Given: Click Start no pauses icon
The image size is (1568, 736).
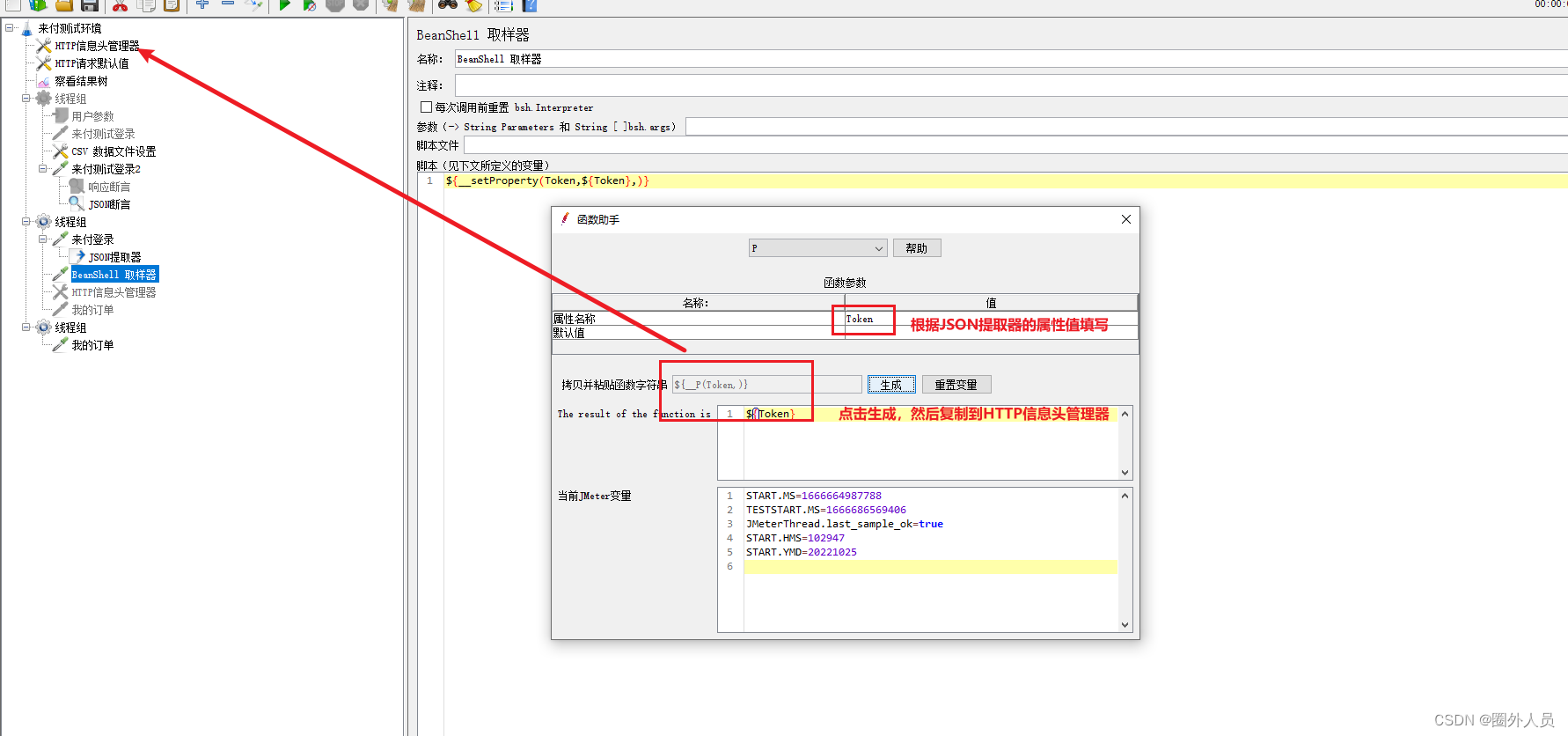Looking at the screenshot, I should (x=310, y=4).
